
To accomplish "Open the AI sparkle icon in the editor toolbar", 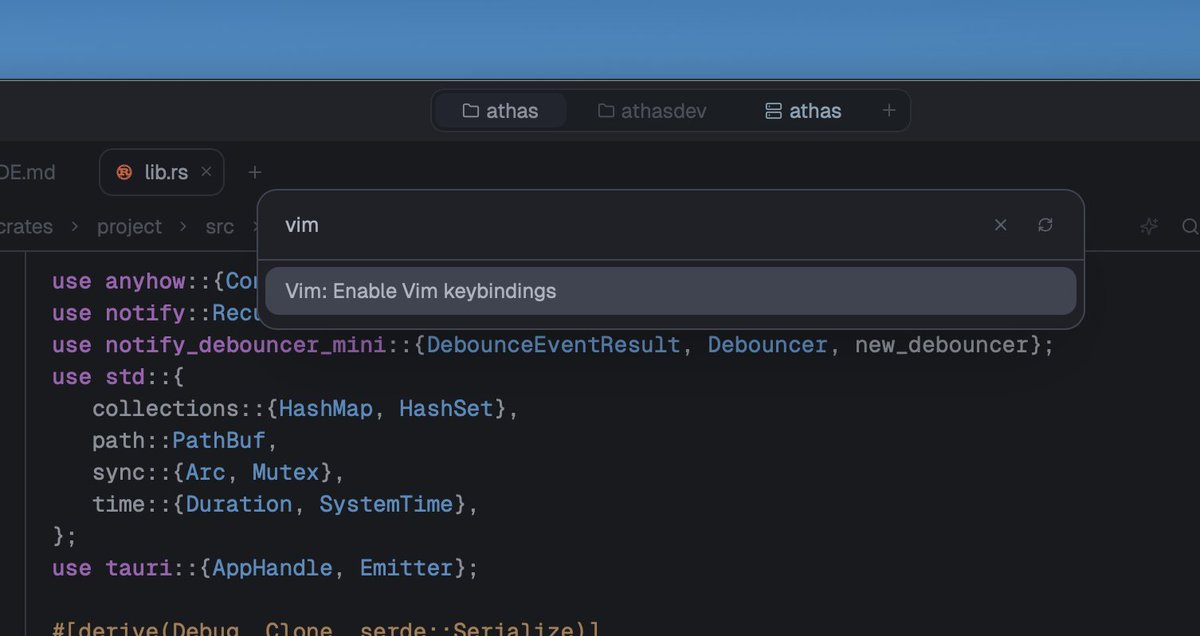I will pyautogui.click(x=1149, y=227).
